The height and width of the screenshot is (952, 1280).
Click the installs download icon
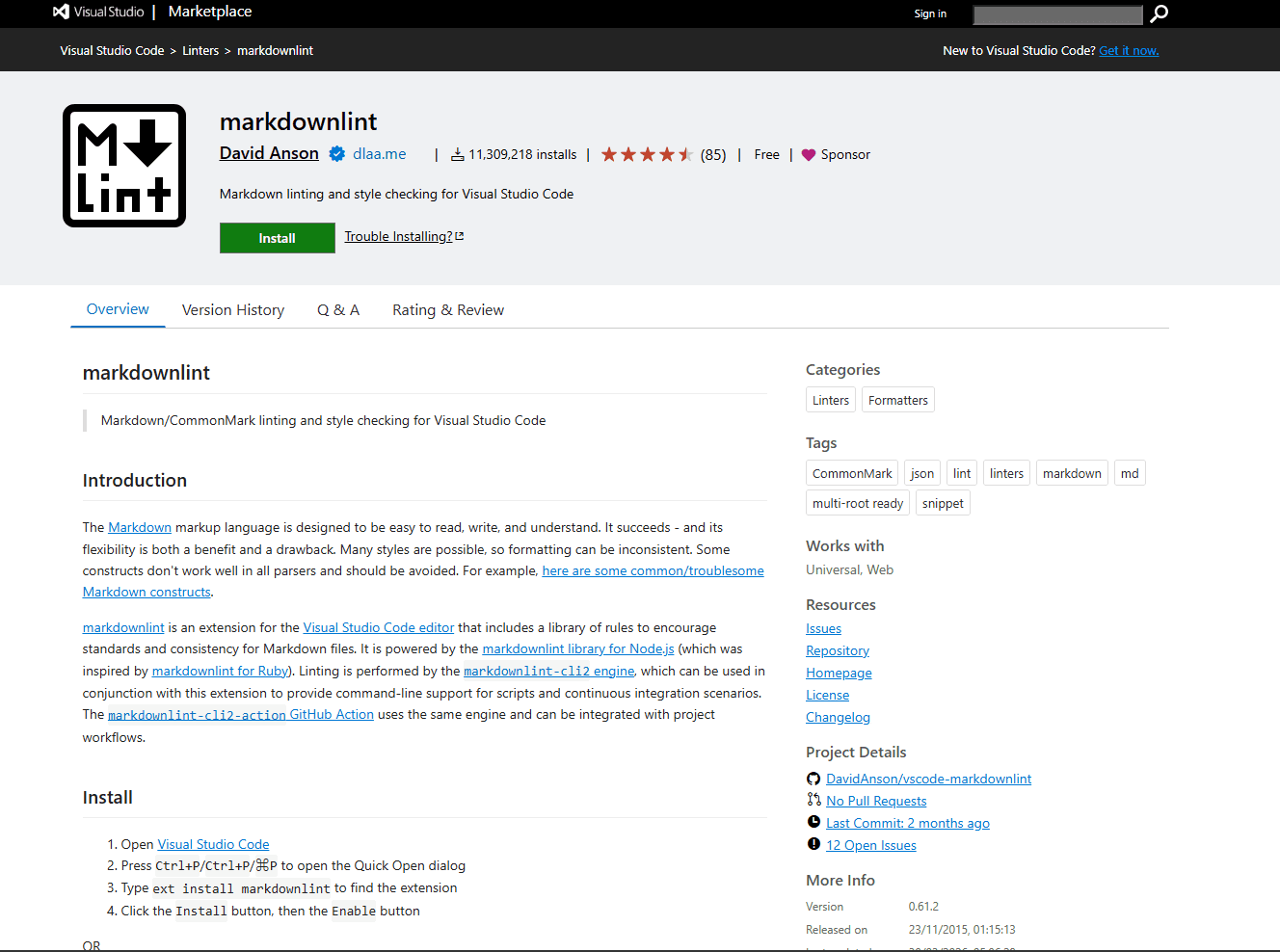point(458,154)
